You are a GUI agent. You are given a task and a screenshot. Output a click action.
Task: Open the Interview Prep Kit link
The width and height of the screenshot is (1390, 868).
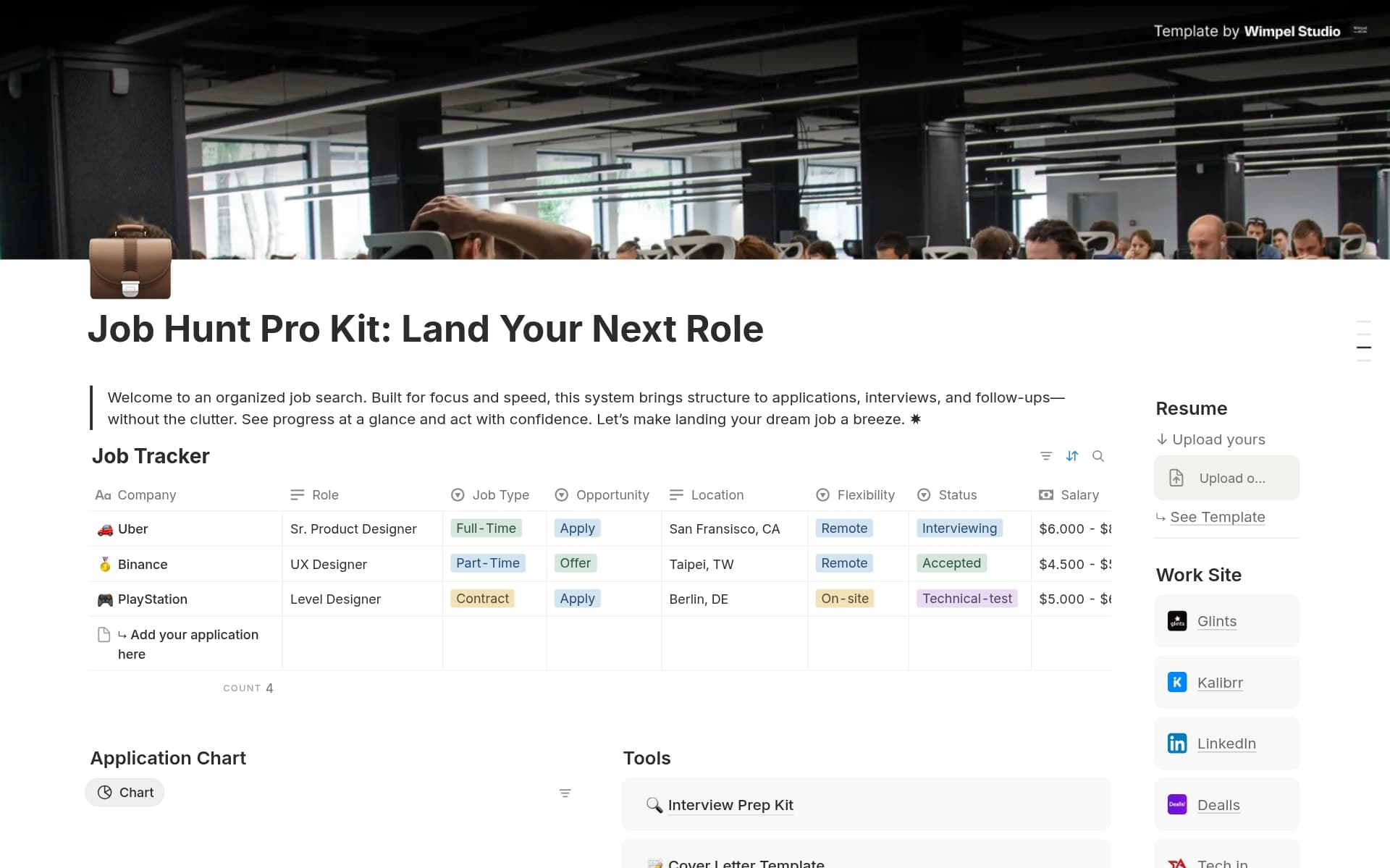pos(730,805)
